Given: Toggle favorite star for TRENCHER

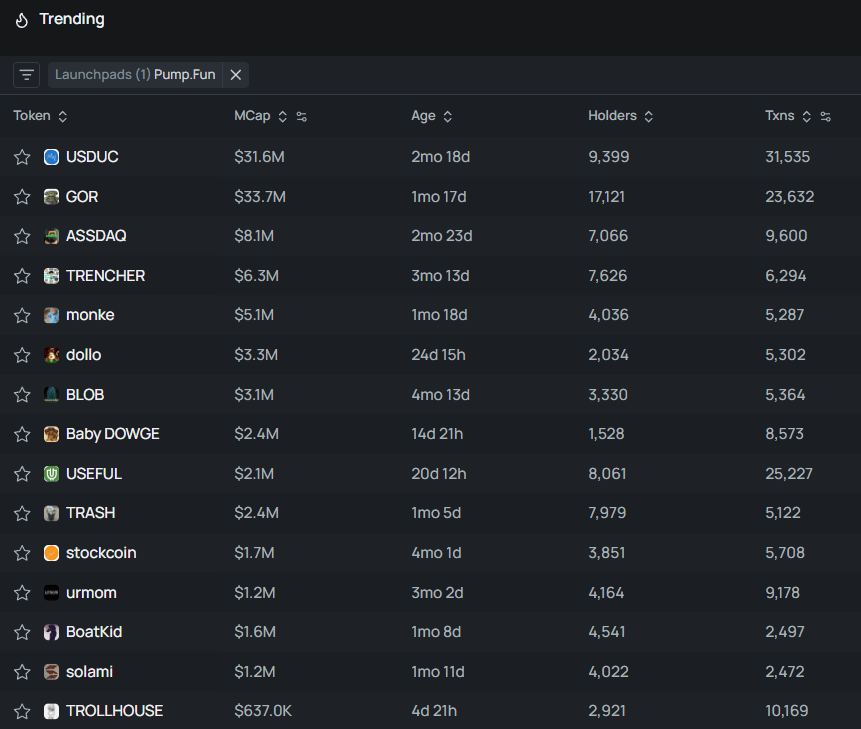Looking at the screenshot, I should pos(22,276).
